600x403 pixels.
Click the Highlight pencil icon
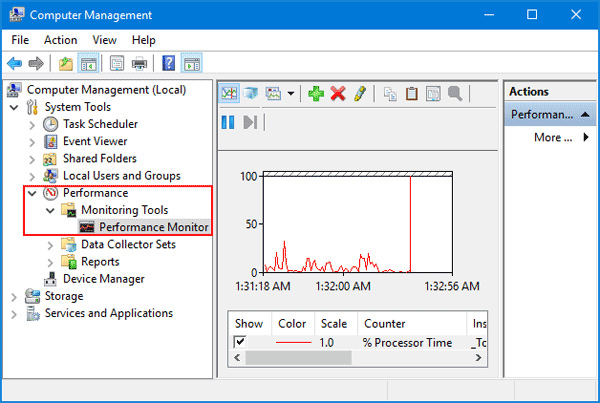coord(360,93)
